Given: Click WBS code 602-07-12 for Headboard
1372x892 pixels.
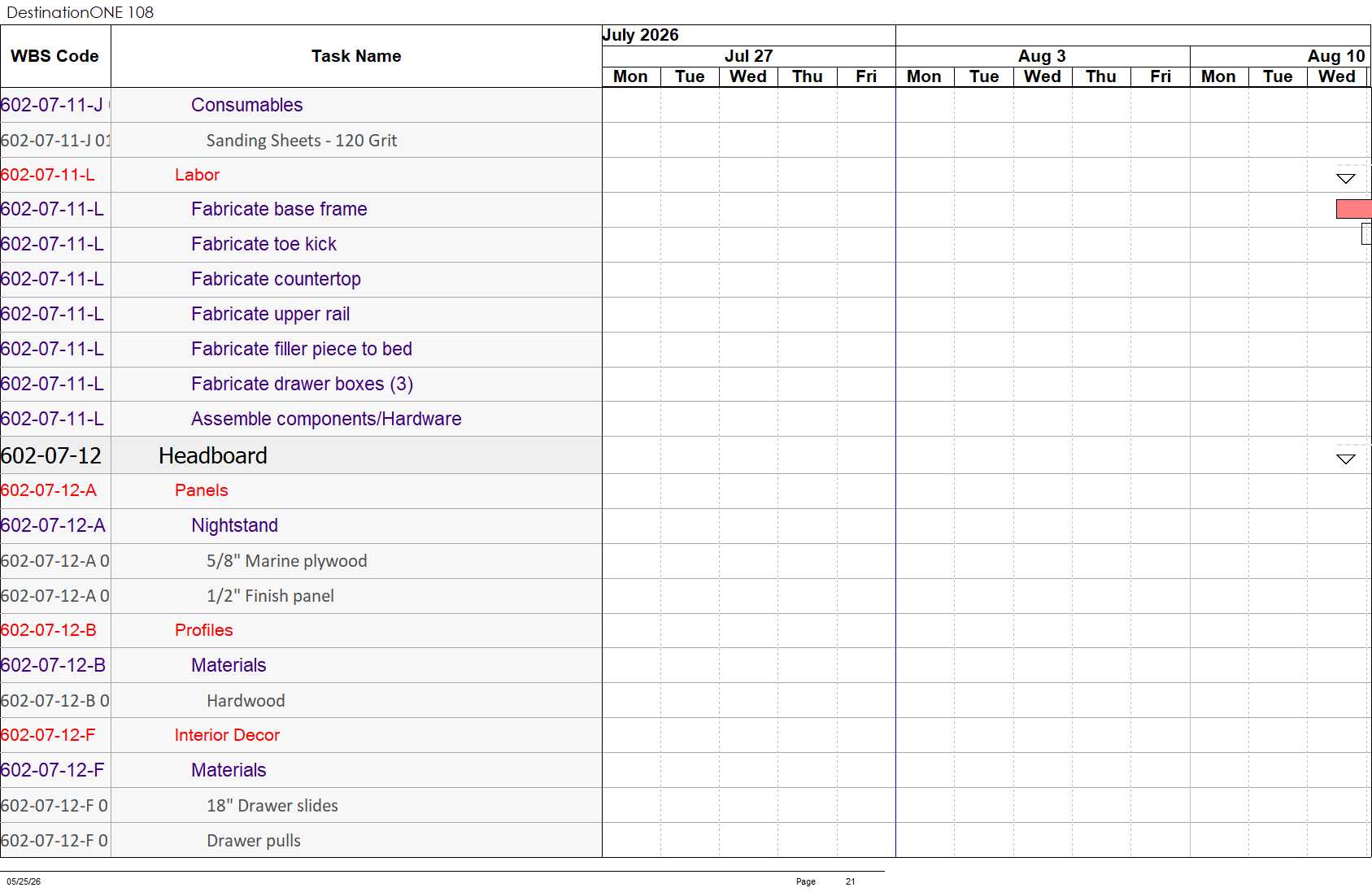Looking at the screenshot, I should [51, 455].
